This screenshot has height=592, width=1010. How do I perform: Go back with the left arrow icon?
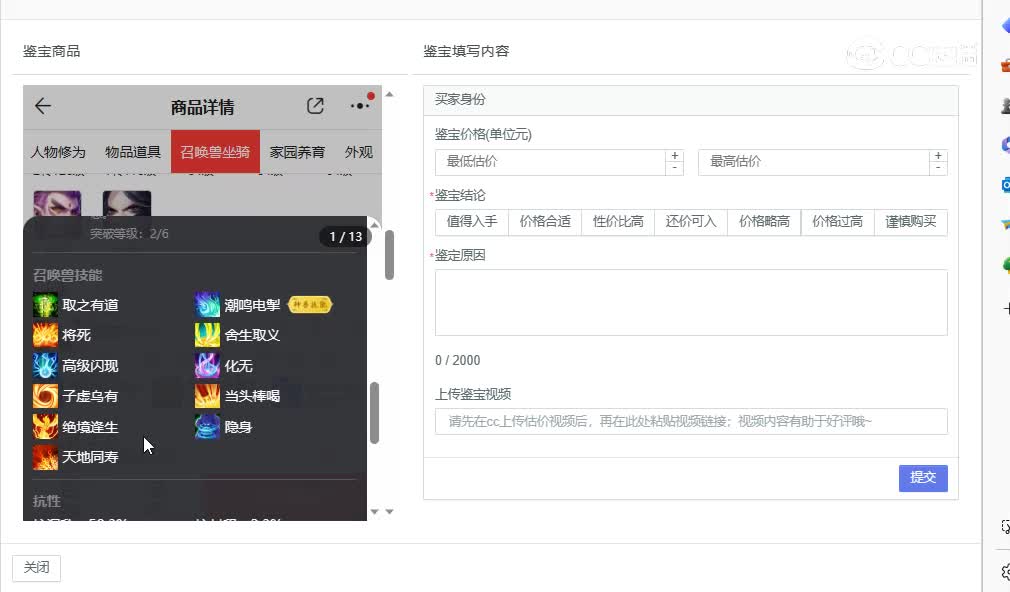pos(43,106)
